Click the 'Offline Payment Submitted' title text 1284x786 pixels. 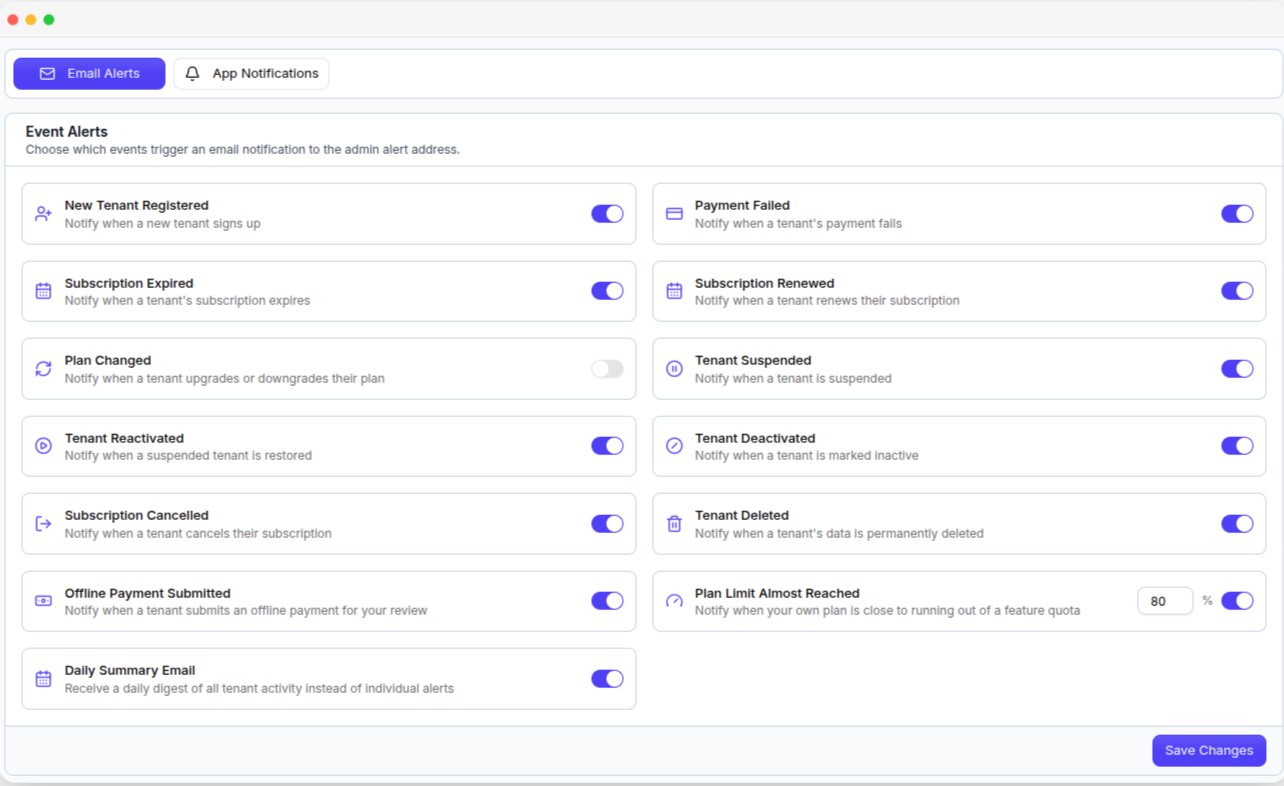[x=148, y=594]
